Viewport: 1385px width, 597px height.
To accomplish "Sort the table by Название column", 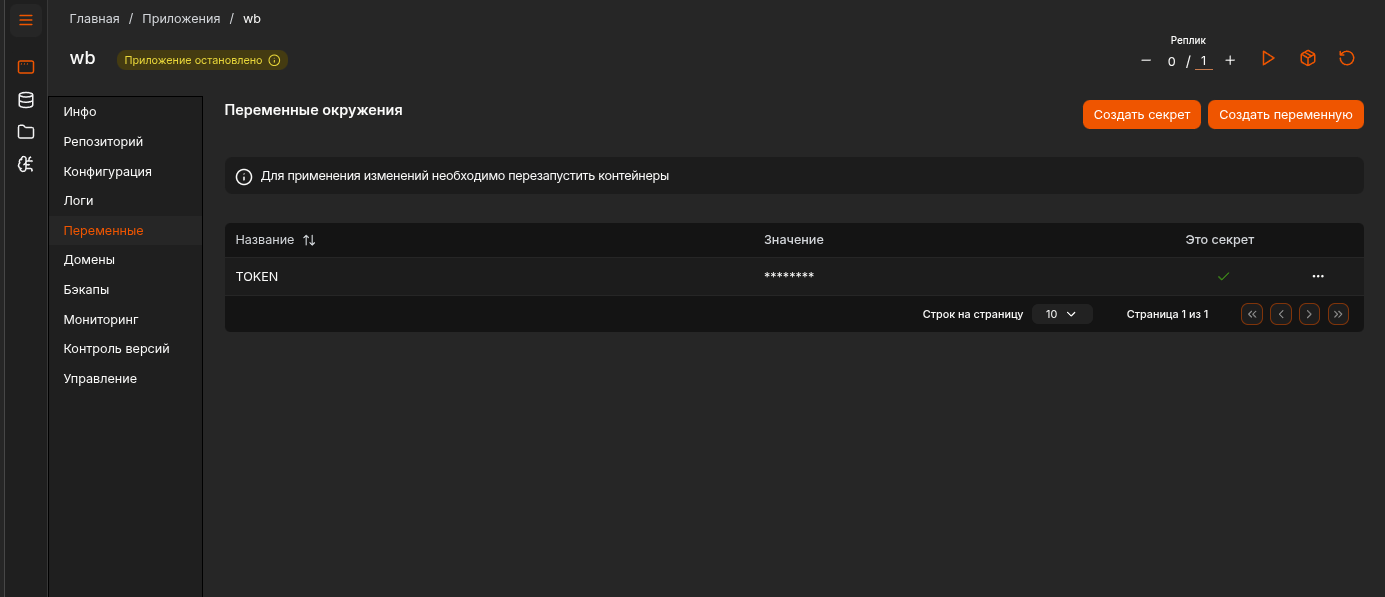I will (309, 240).
